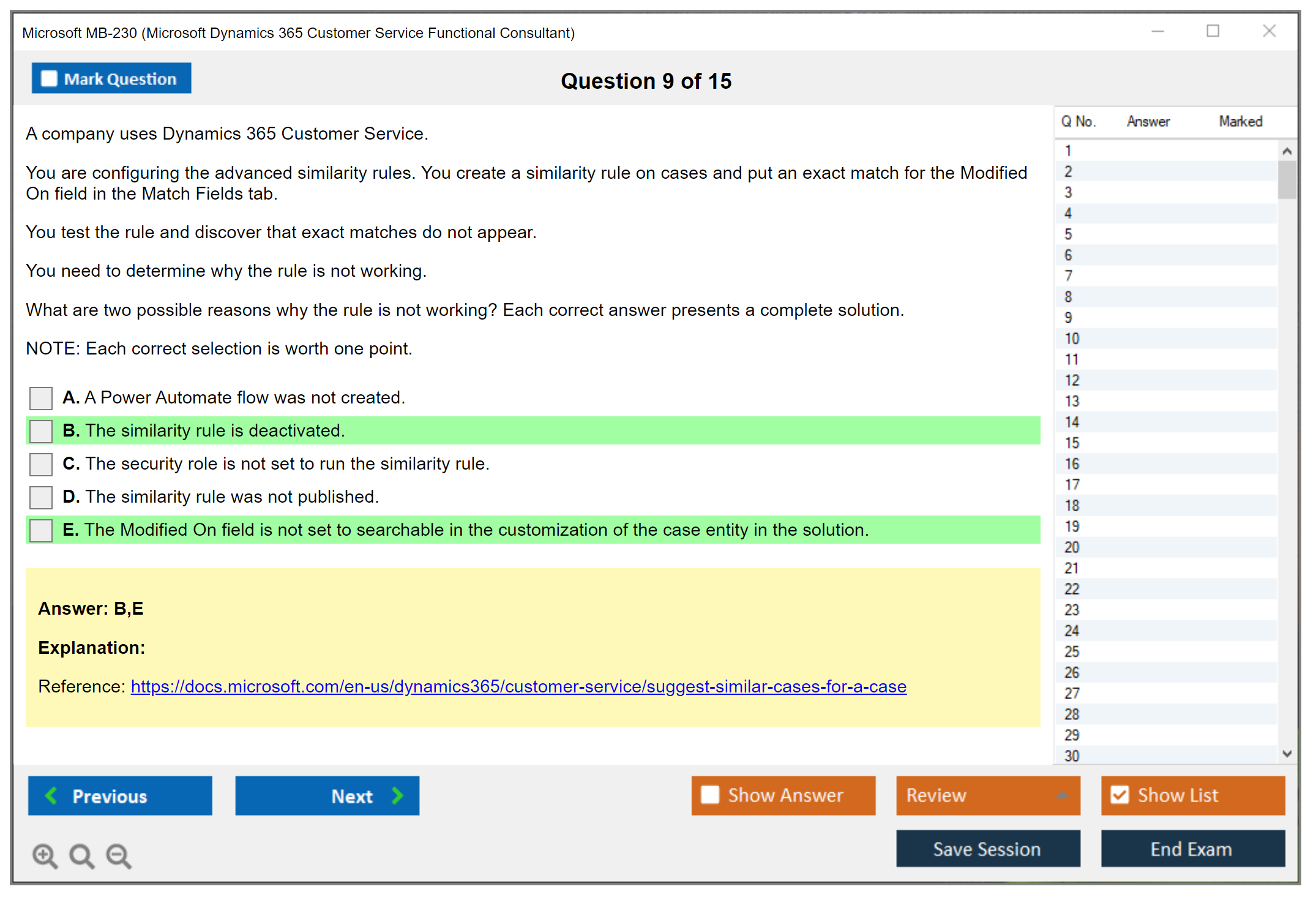Viewport: 1316px width, 900px height.
Task: Select question 12 in the list
Action: tap(1072, 380)
